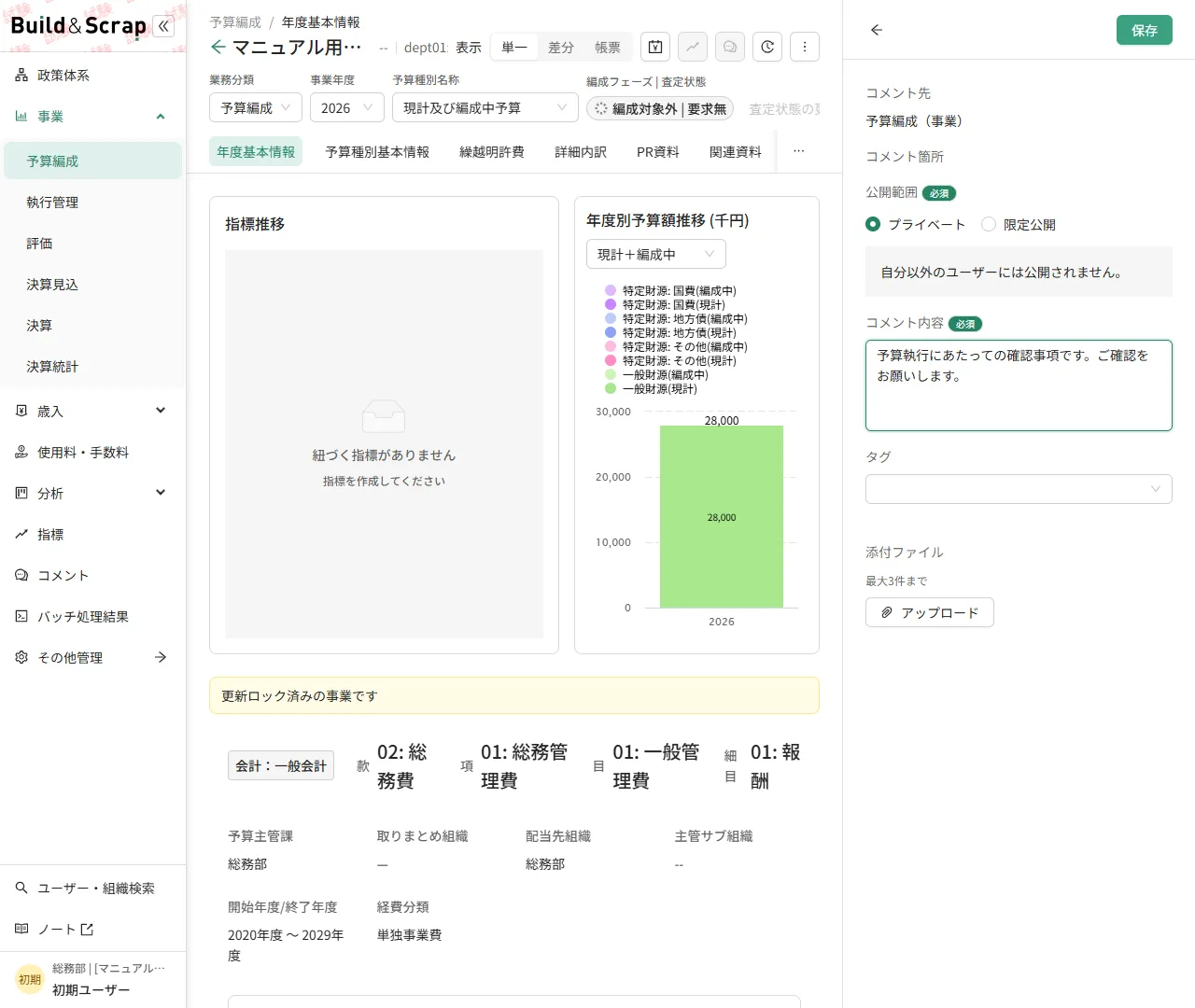Image resolution: width=1195 pixels, height=1008 pixels.
Task: Click the Build&Scrap logo
Action: click(78, 26)
